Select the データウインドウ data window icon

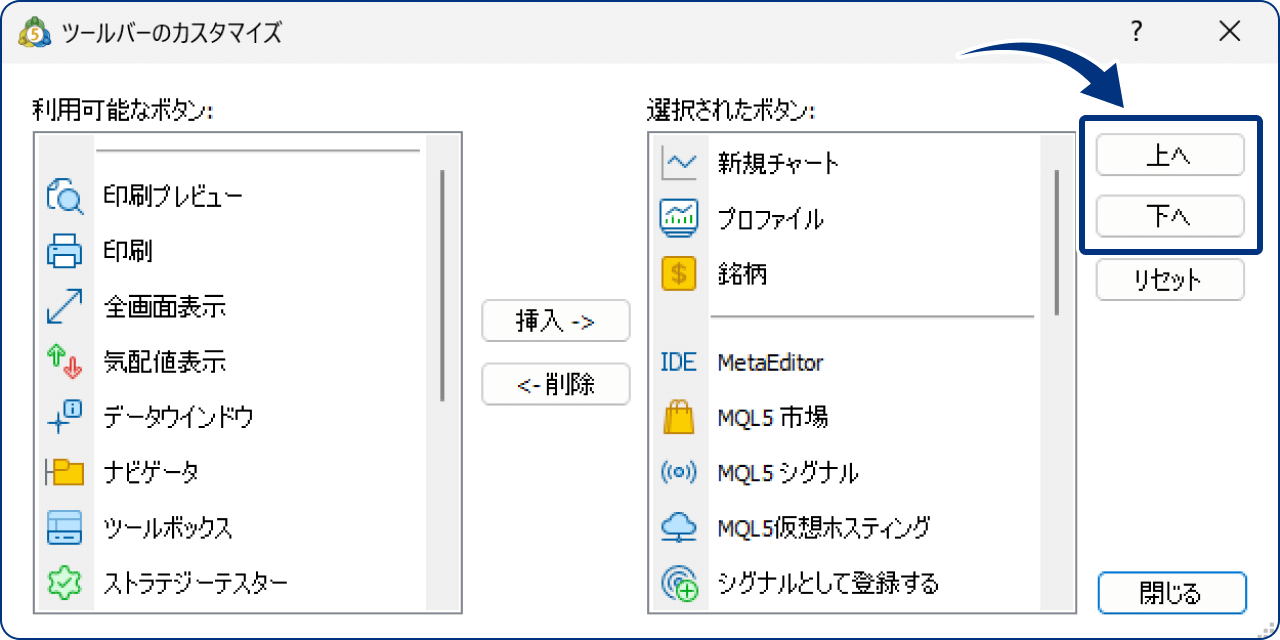[x=64, y=417]
